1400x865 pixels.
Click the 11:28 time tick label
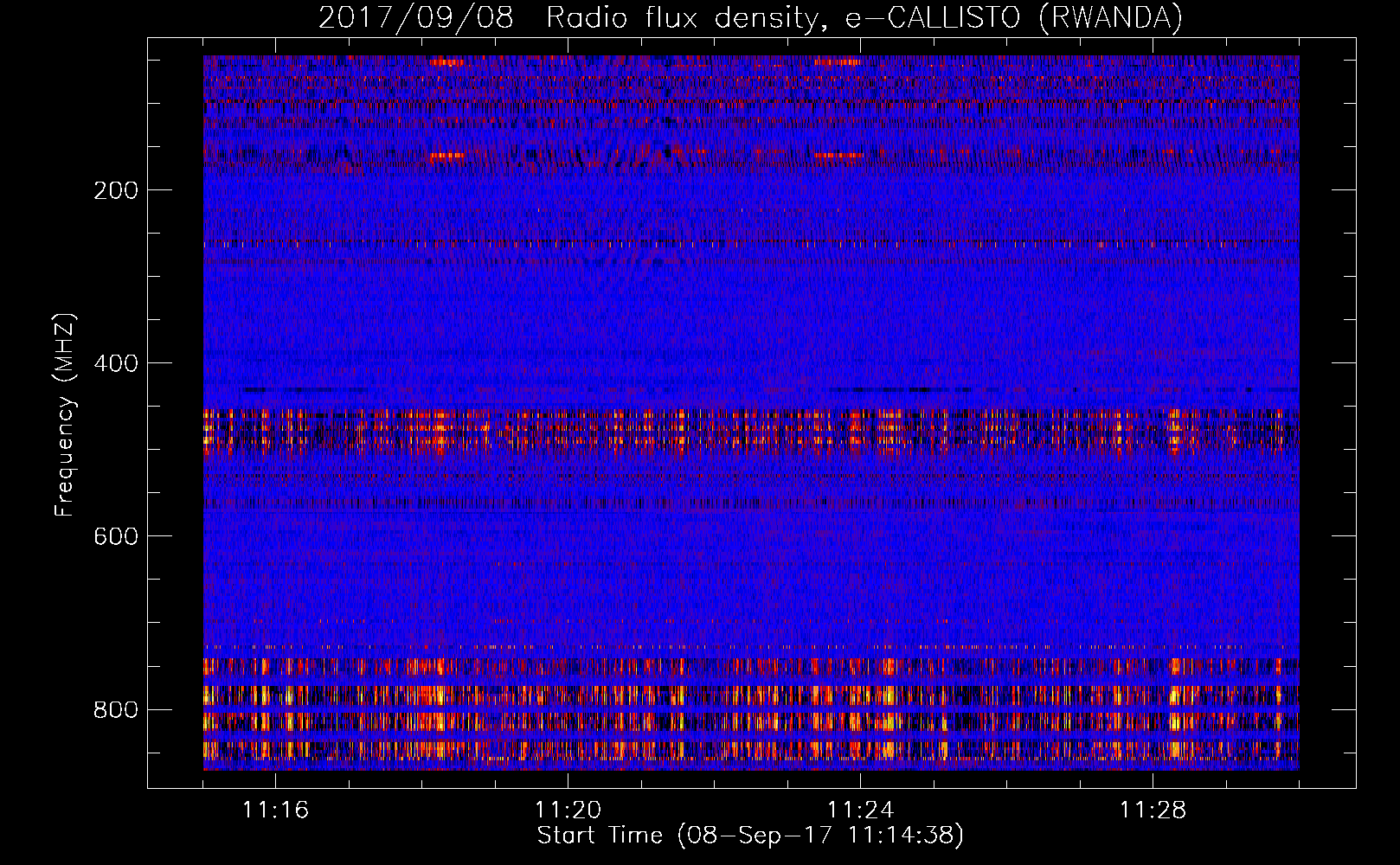pos(1153,810)
